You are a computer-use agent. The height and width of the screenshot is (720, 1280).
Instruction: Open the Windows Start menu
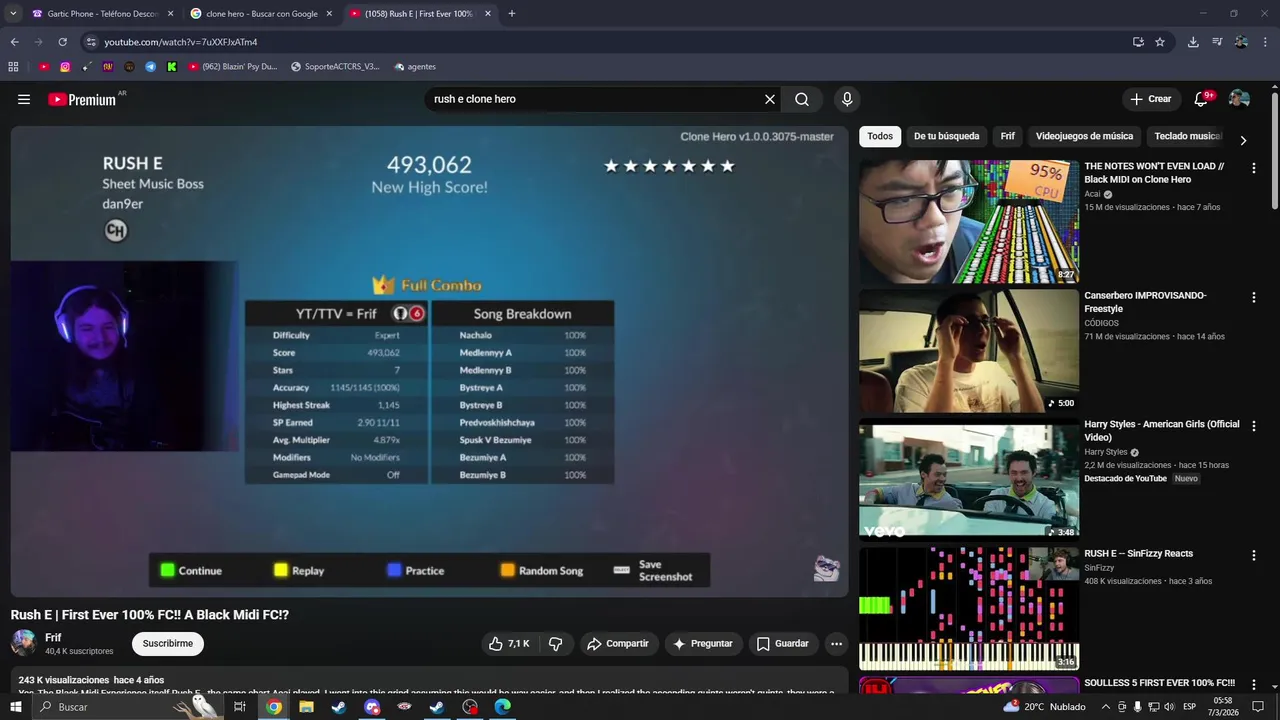tap(16, 707)
